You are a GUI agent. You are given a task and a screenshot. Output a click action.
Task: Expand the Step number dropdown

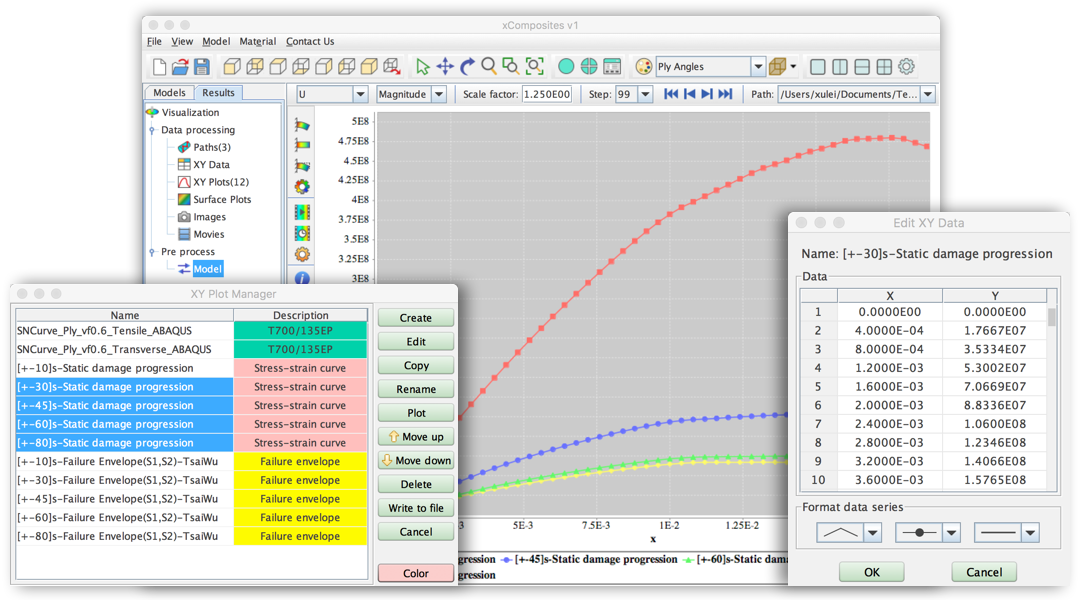coord(645,94)
